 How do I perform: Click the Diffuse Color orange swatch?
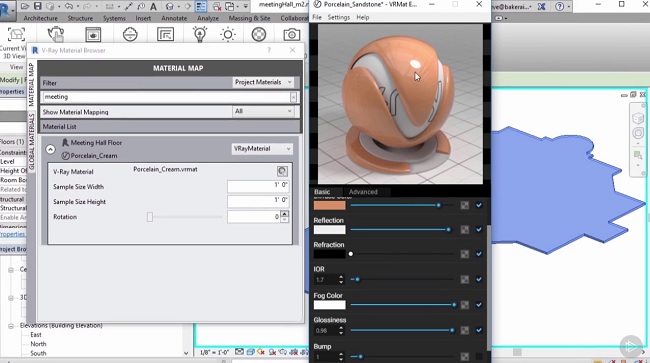tap(330, 205)
